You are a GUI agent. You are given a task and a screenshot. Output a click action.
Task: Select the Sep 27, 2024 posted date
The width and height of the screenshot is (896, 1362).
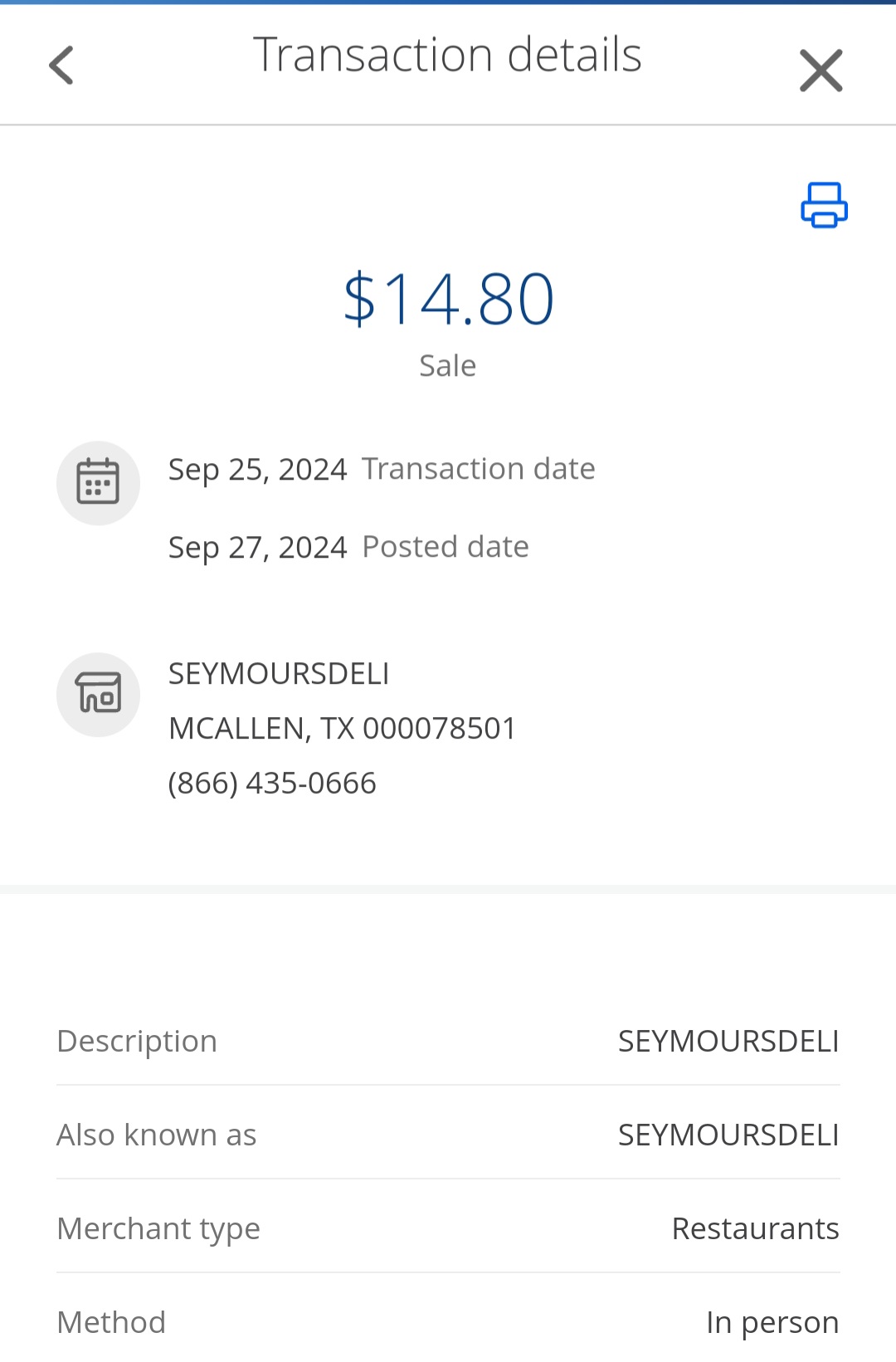257,548
